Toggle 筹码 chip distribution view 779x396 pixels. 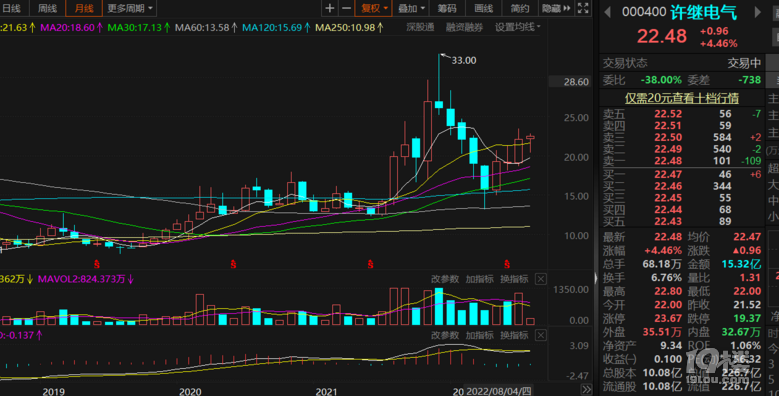click(x=447, y=8)
